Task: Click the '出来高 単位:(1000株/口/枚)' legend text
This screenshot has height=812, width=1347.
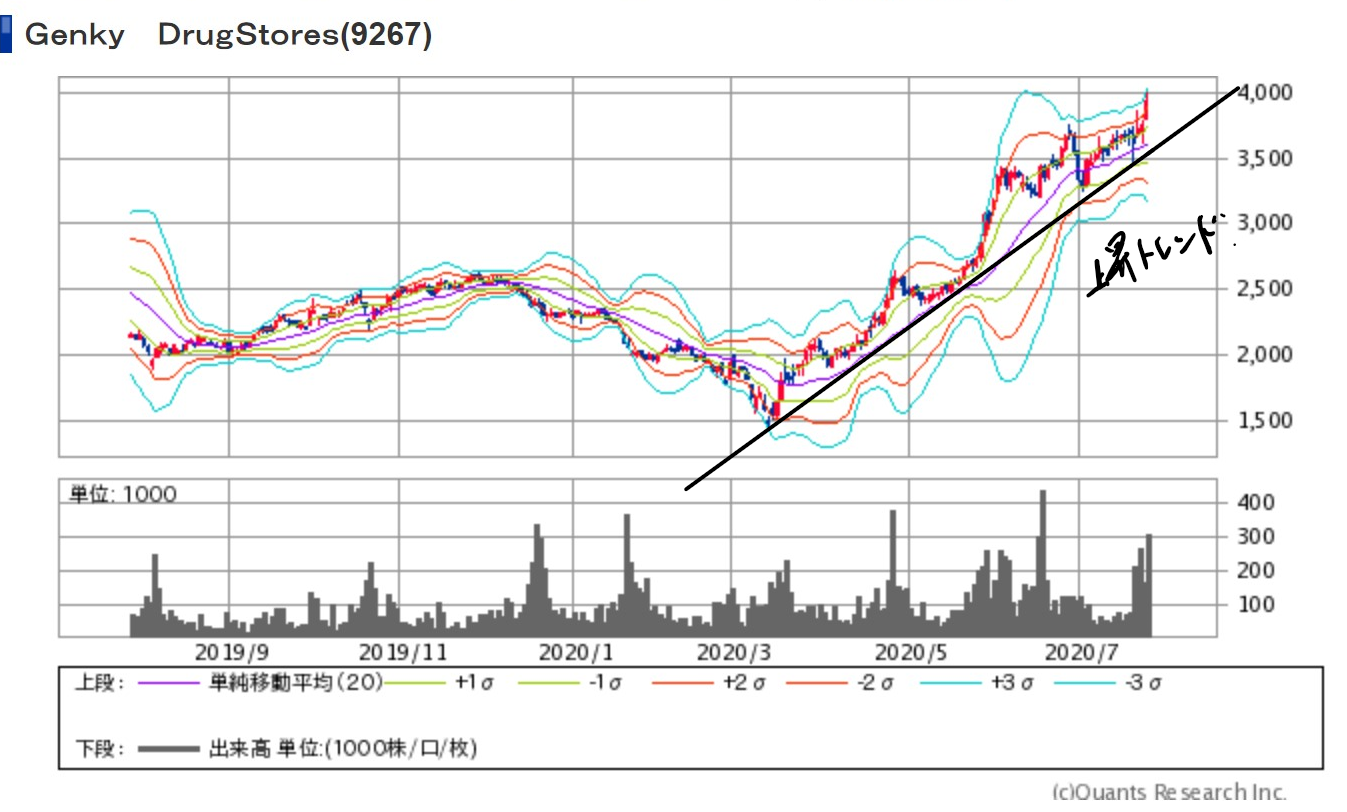Action: [x=342, y=748]
